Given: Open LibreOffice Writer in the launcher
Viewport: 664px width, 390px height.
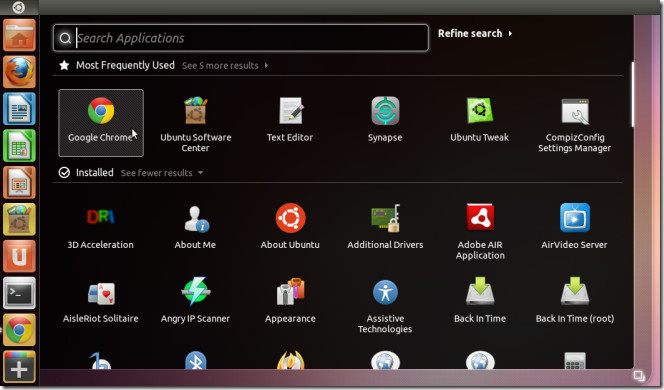Looking at the screenshot, I should coord(19,109).
